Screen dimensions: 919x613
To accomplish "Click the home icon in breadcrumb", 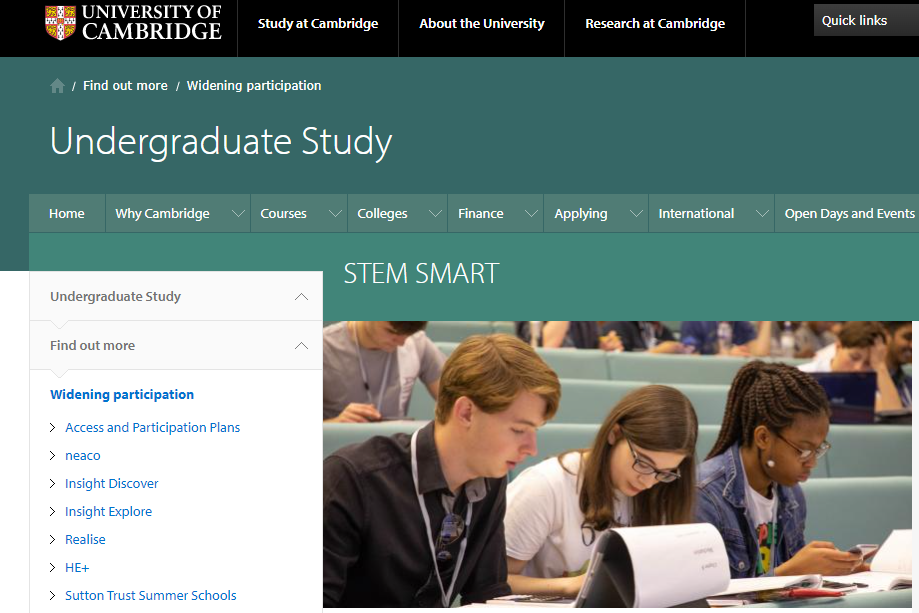I will (x=57, y=86).
